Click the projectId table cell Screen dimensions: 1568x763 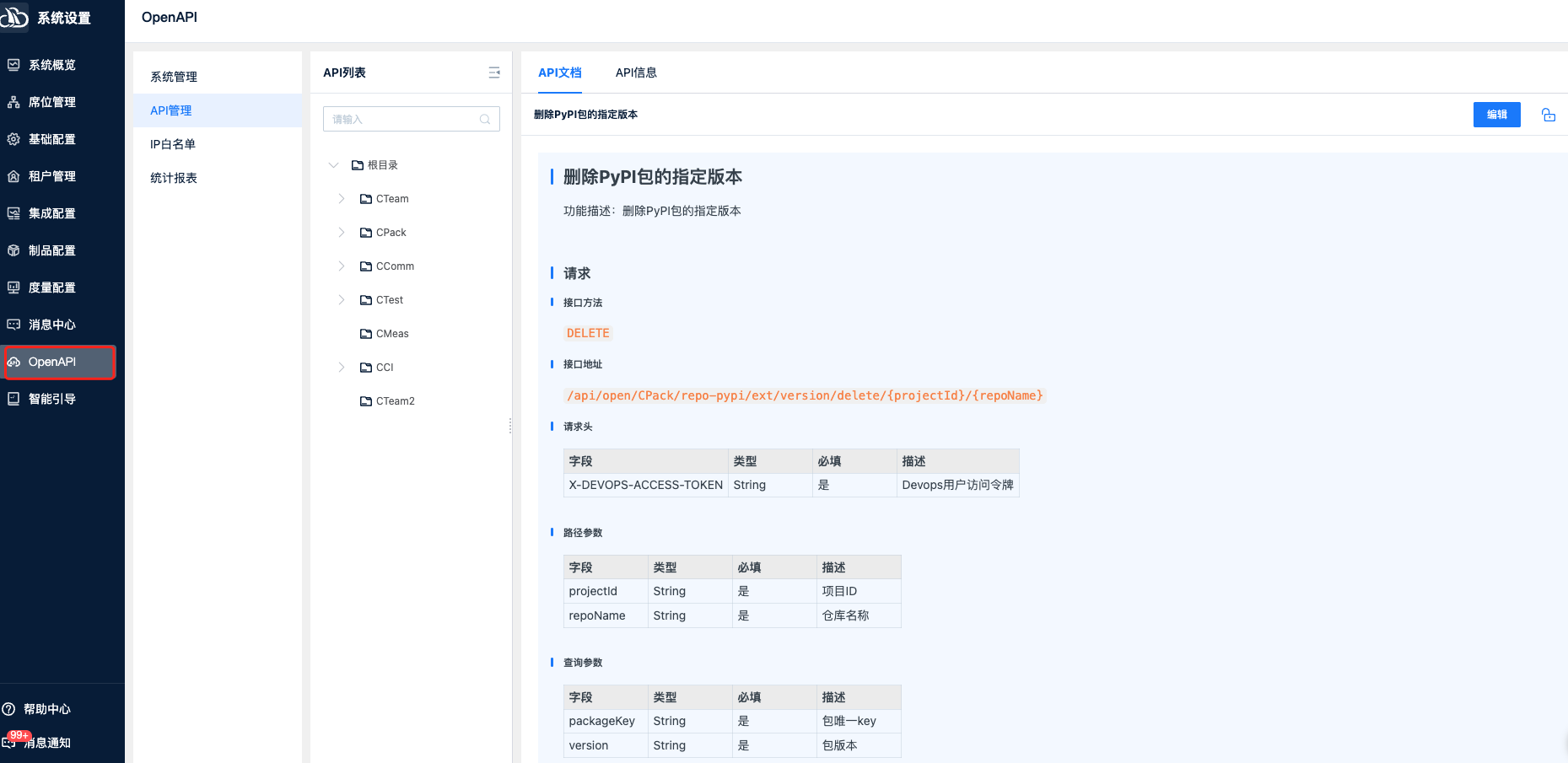click(x=606, y=591)
